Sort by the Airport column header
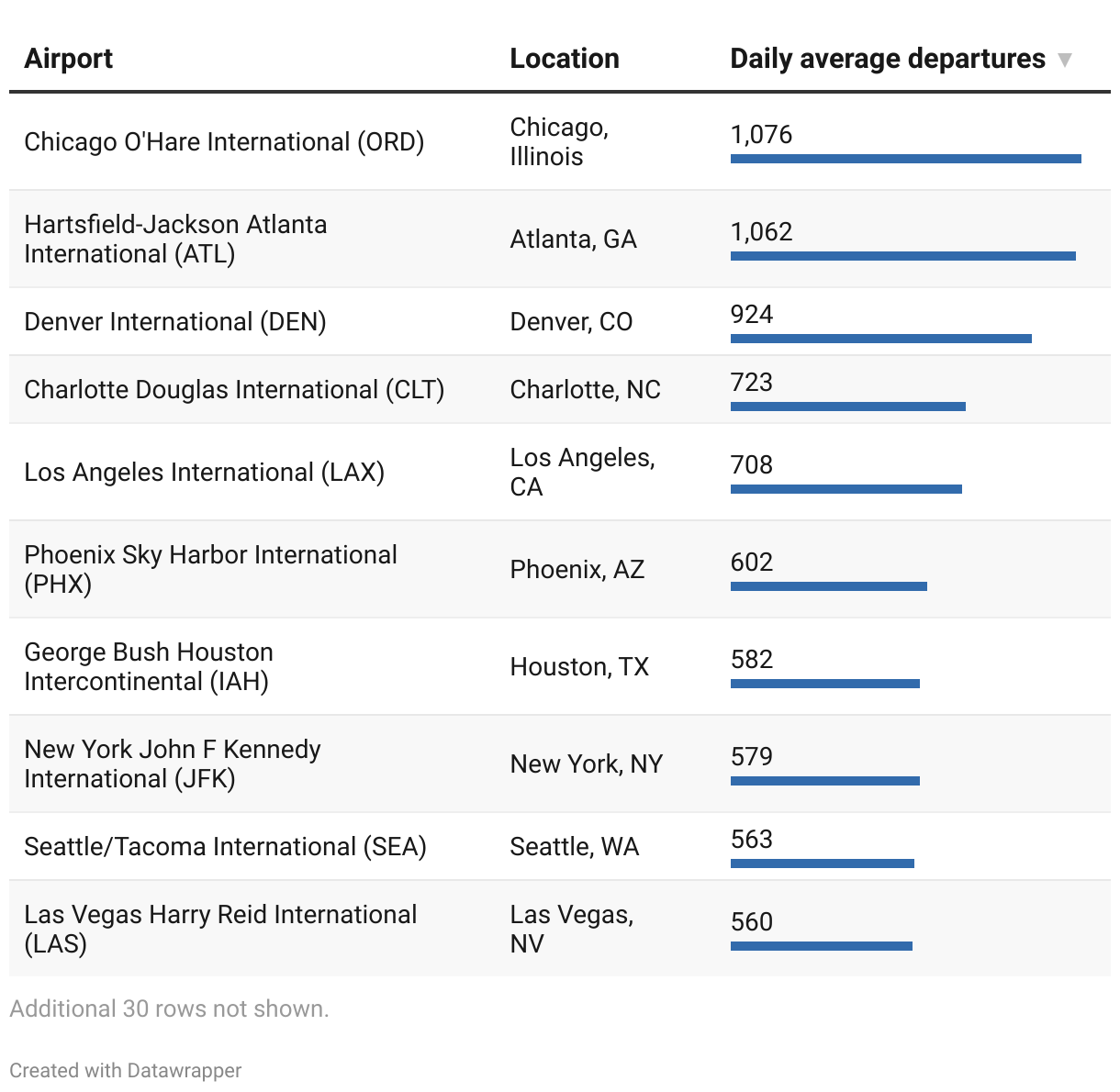The height and width of the screenshot is (1092, 1120). click(x=69, y=59)
